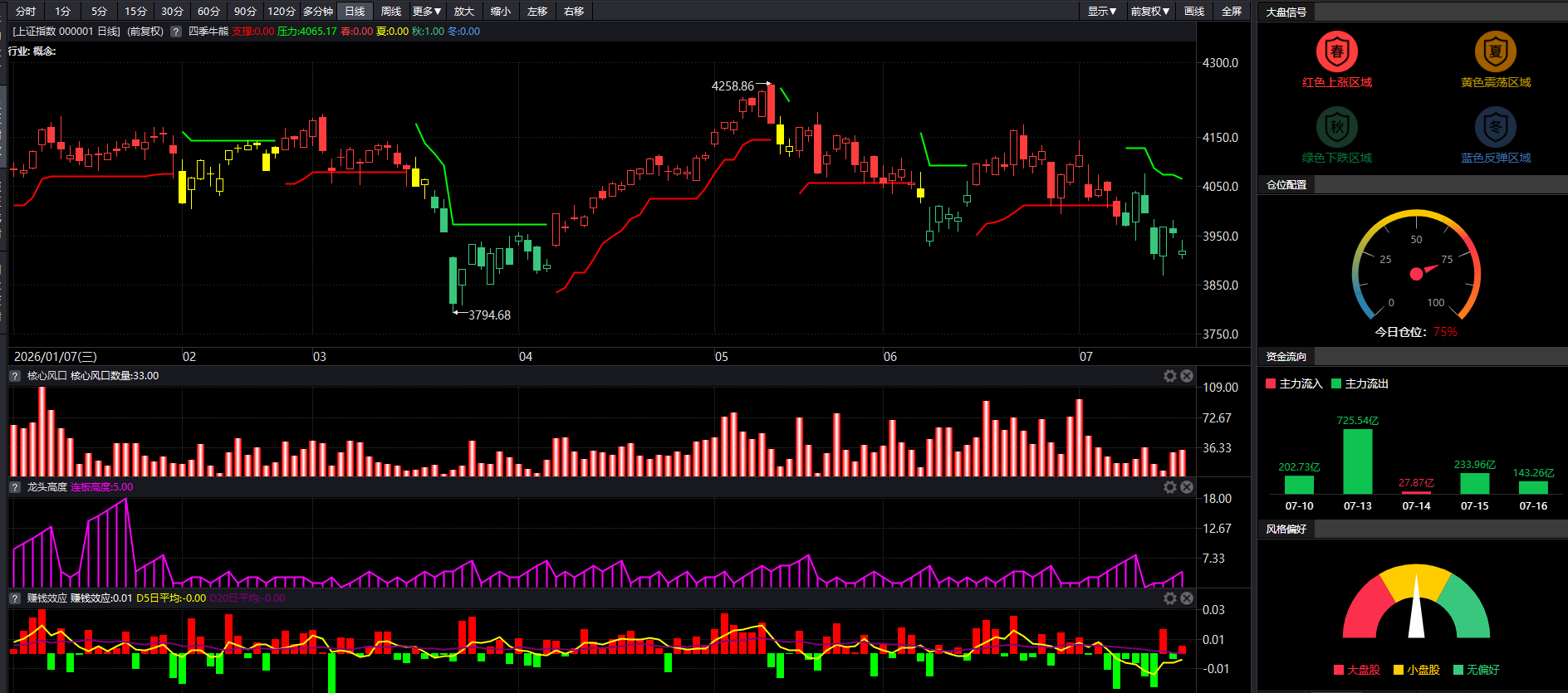
Task: Click the blue 冬 shield icon
Action: tap(1496, 127)
